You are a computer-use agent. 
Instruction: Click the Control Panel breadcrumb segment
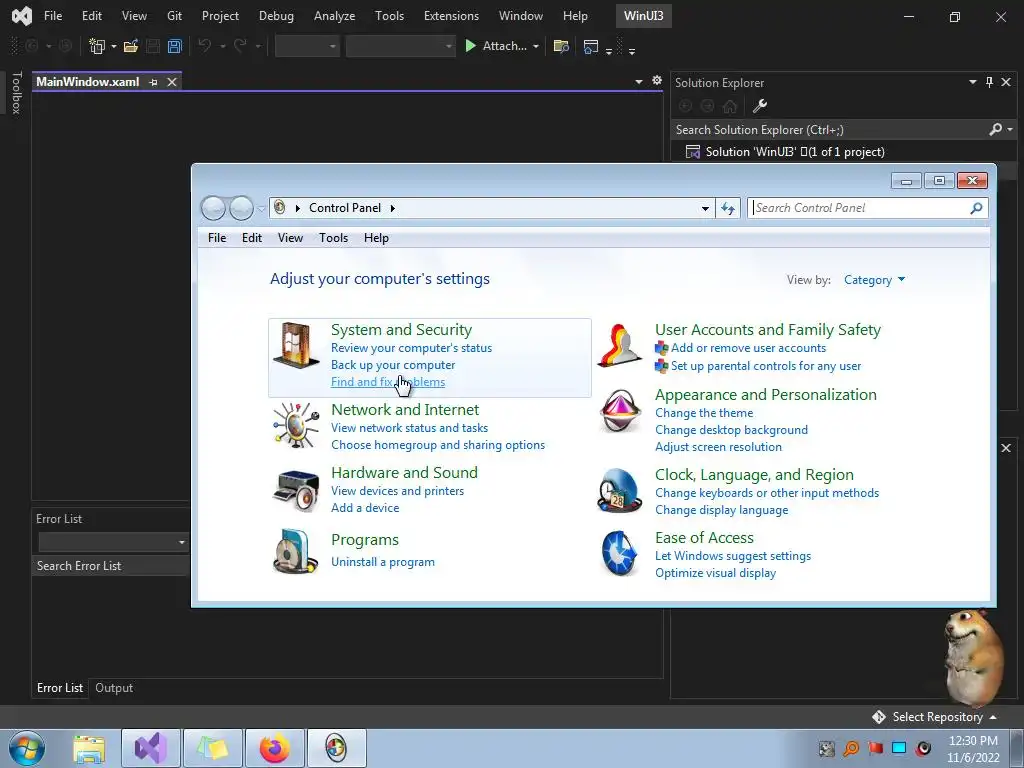point(345,208)
